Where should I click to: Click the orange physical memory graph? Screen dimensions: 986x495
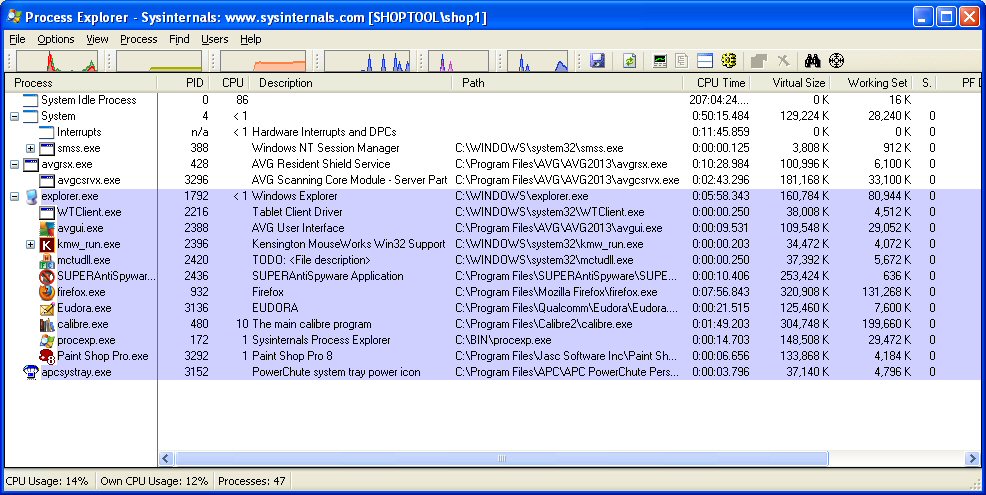coord(263,61)
